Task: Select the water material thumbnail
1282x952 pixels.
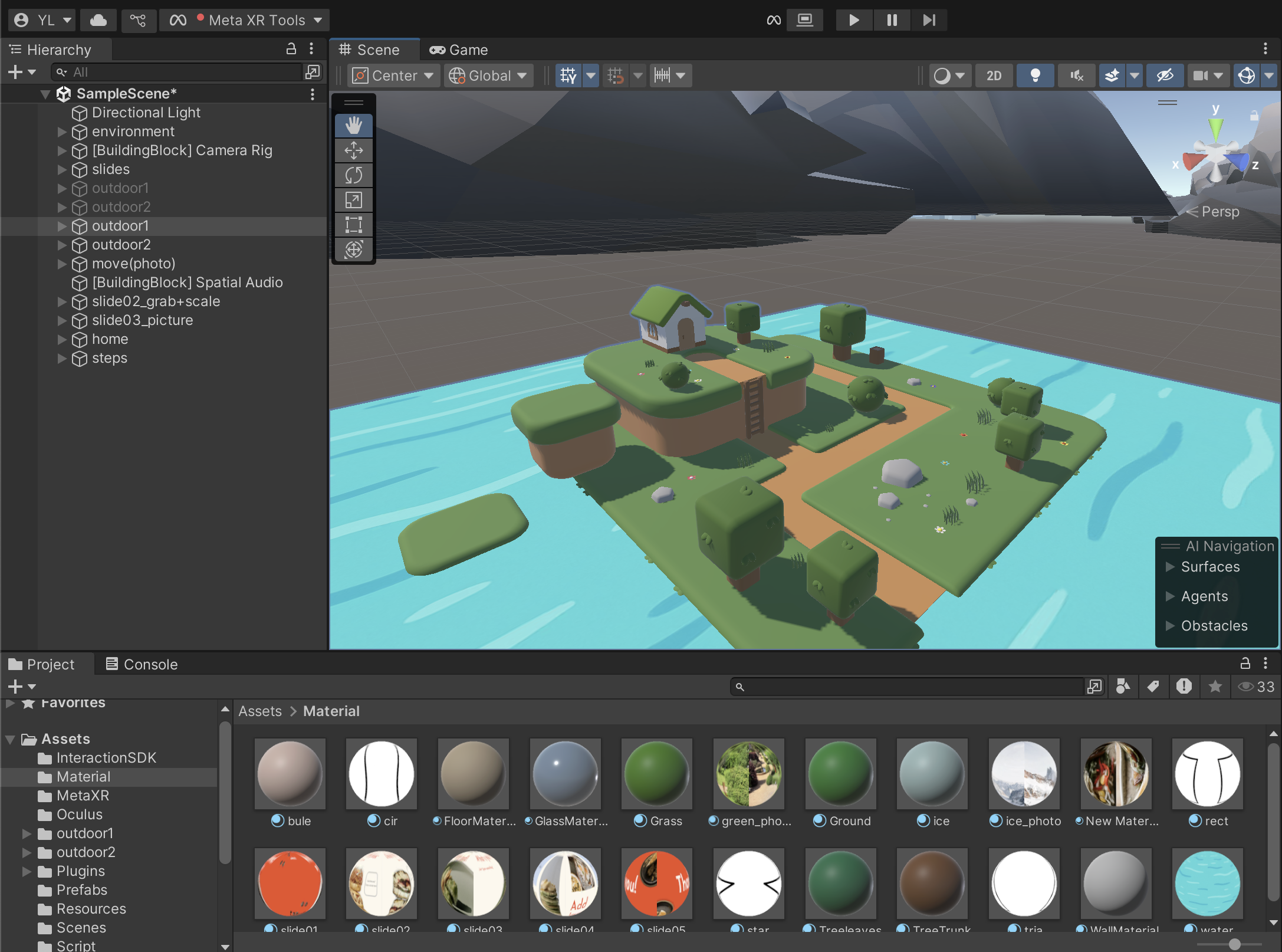Action: coord(1207,884)
